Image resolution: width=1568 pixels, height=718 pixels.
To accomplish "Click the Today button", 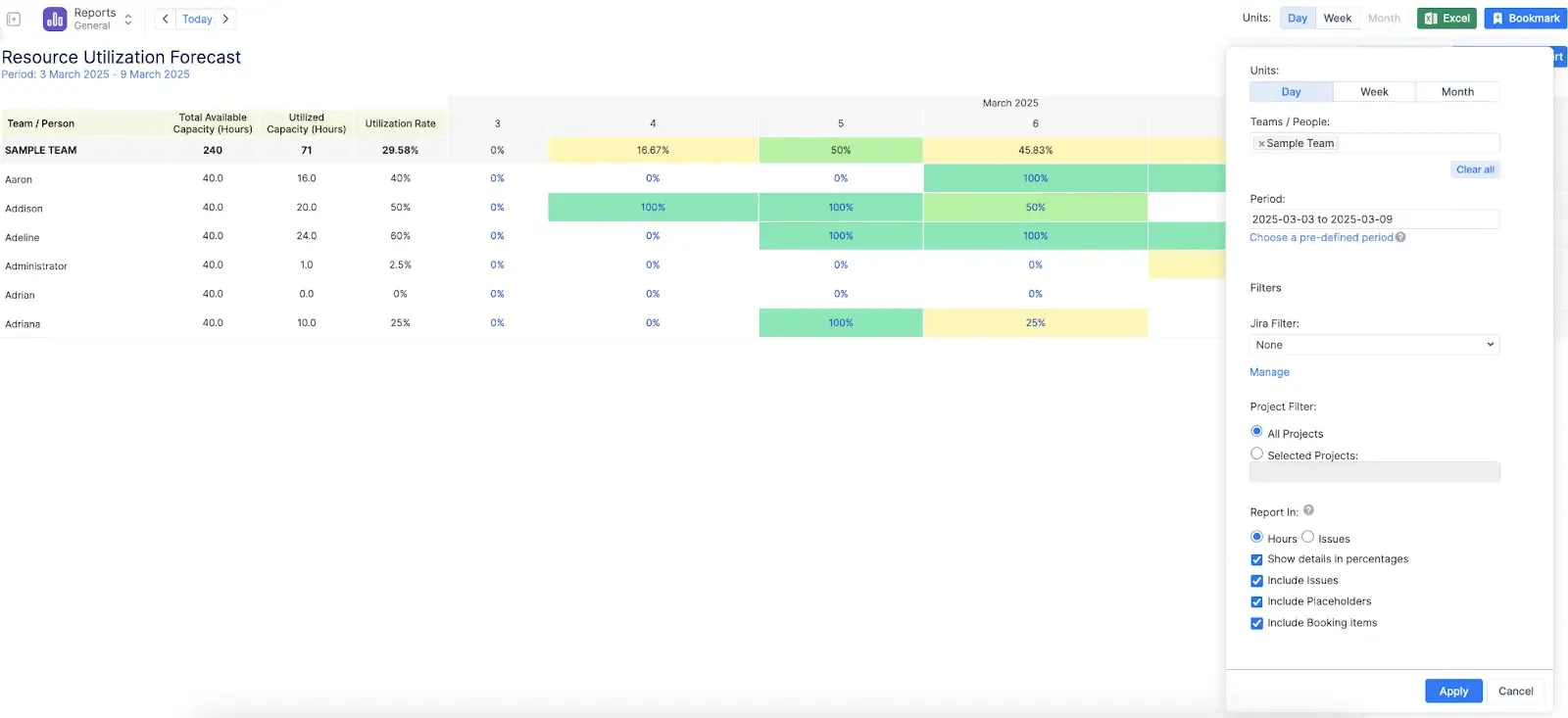I will tap(196, 18).
